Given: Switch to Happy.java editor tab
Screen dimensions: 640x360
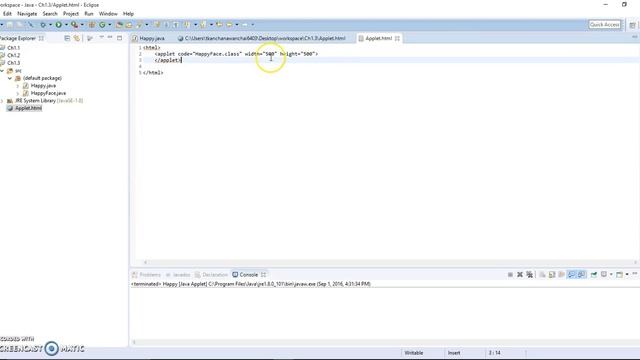Looking at the screenshot, I should tap(149, 38).
